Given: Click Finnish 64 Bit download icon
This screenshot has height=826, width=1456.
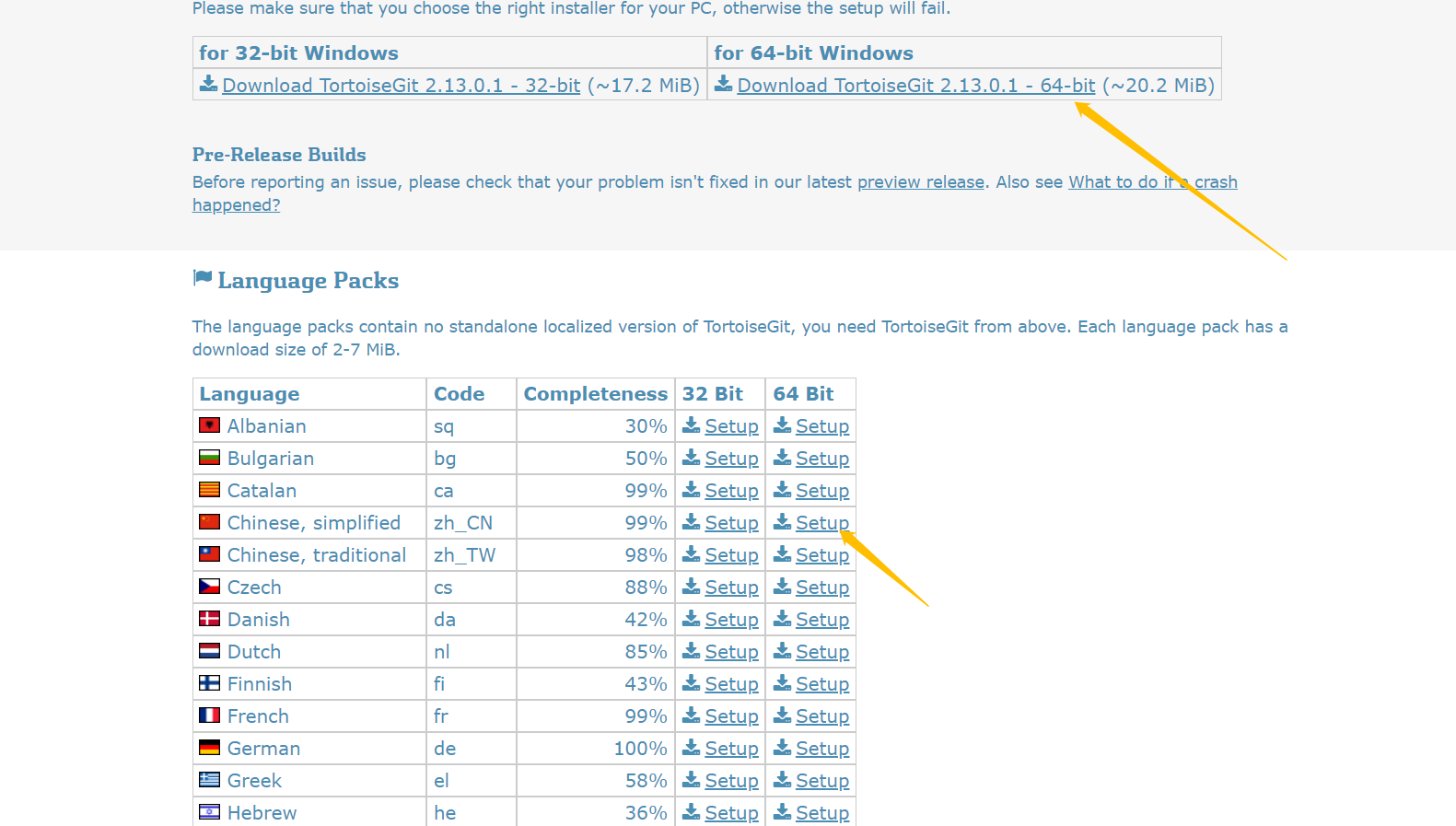Looking at the screenshot, I should (783, 682).
